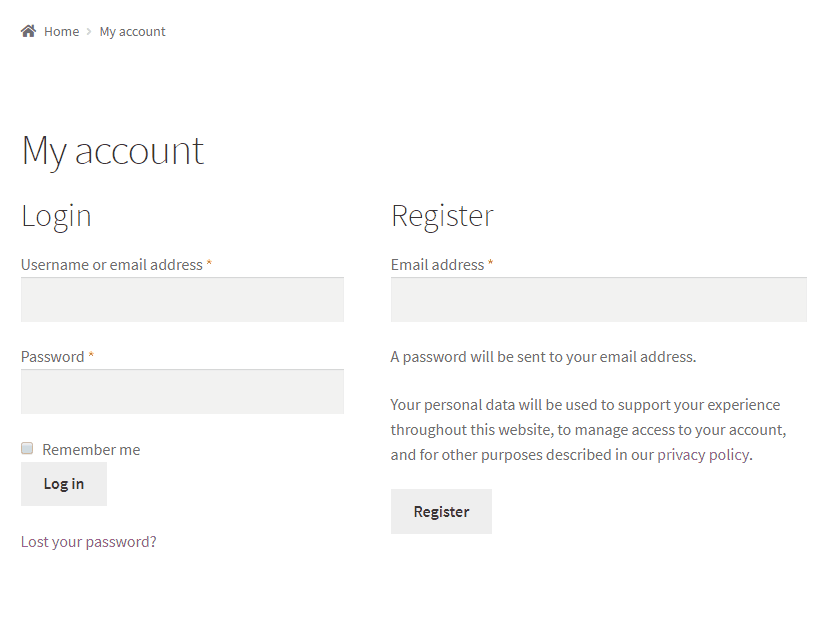The height and width of the screenshot is (620, 832).
Task: Click the My account page title
Action: click(112, 150)
